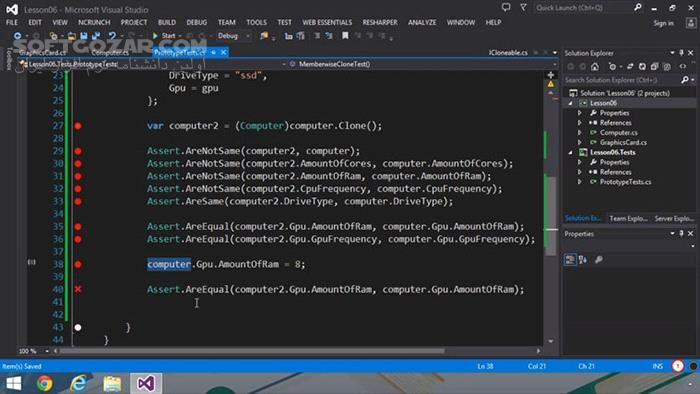The height and width of the screenshot is (394, 700).
Task: Click the failing X marker on line 40
Action: coord(78,289)
